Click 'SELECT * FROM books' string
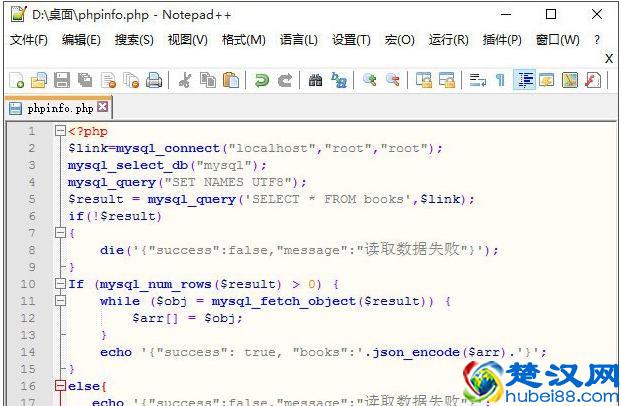 click(x=327, y=199)
